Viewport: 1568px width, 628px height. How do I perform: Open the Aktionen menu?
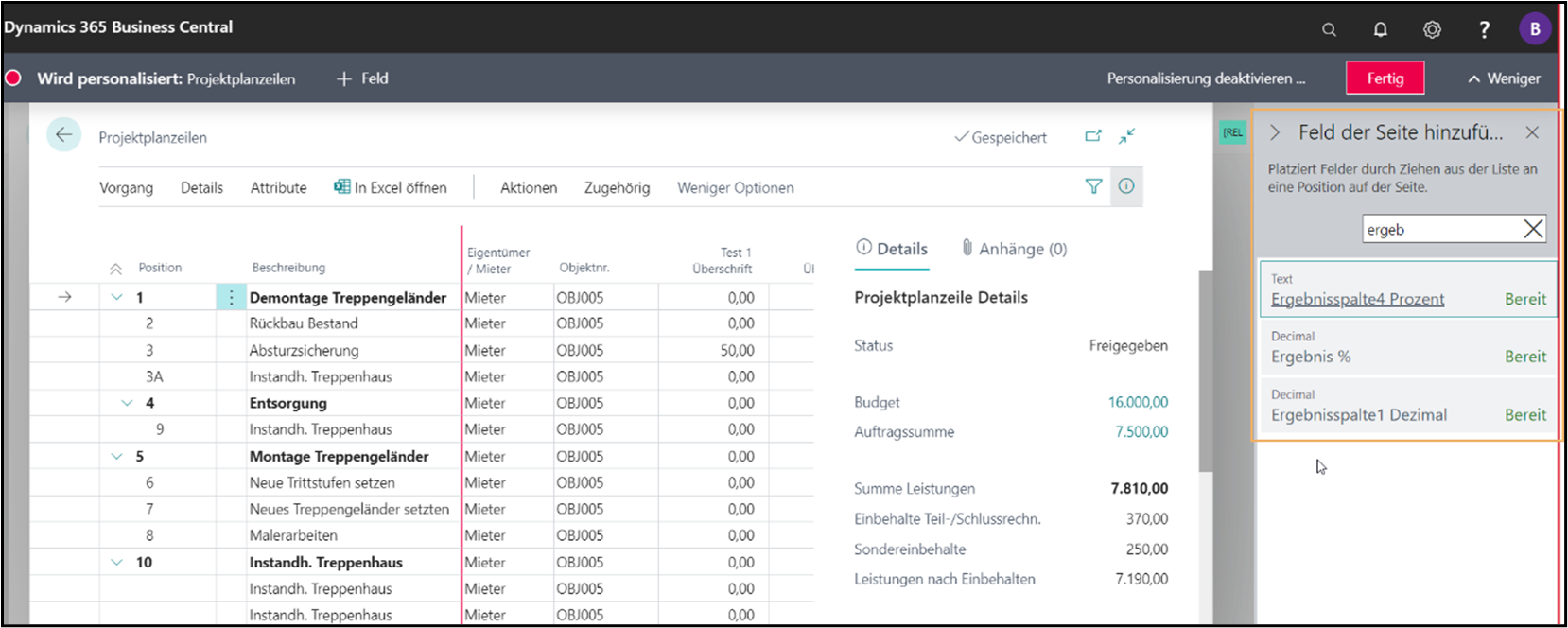[x=528, y=187]
